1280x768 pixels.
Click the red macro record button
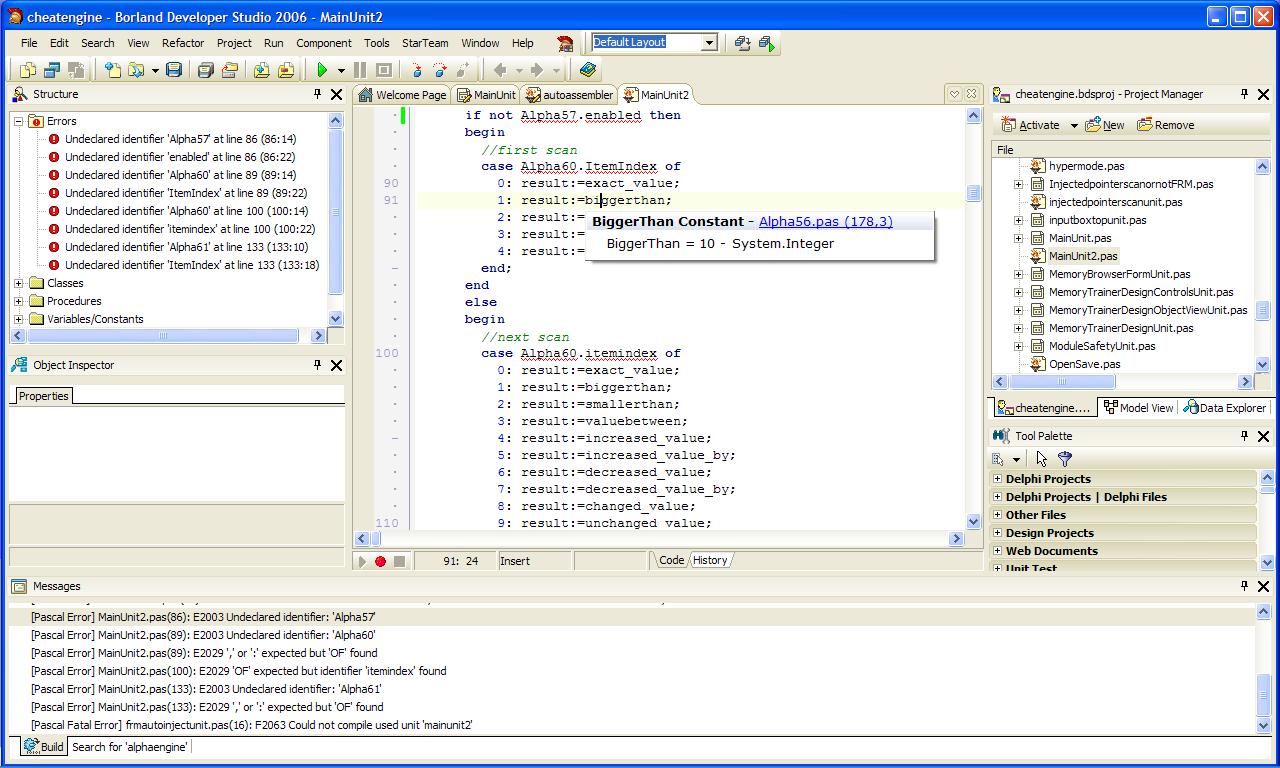coord(380,561)
